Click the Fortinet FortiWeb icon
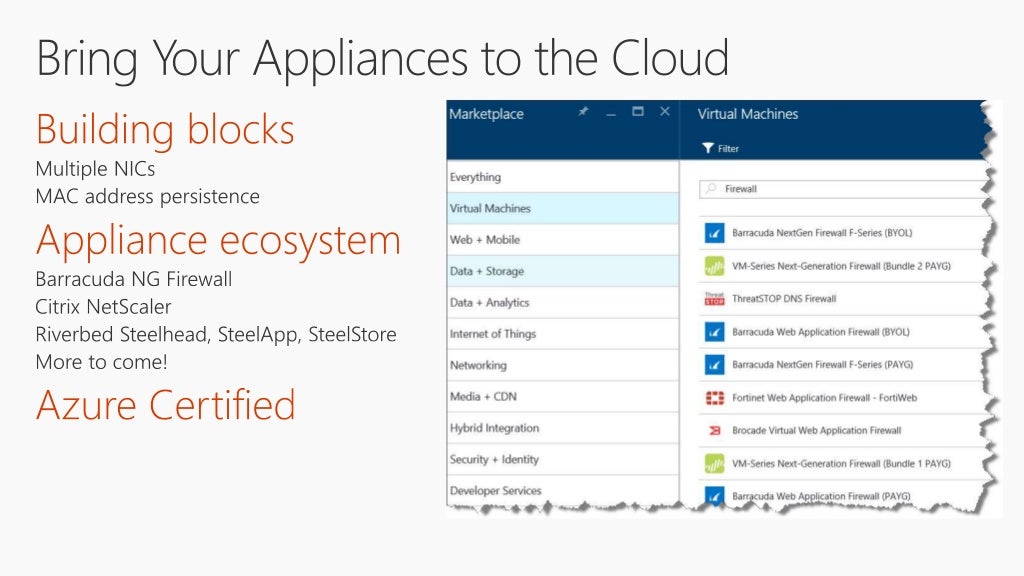Screen dimensions: 1024x576 (x=714, y=398)
